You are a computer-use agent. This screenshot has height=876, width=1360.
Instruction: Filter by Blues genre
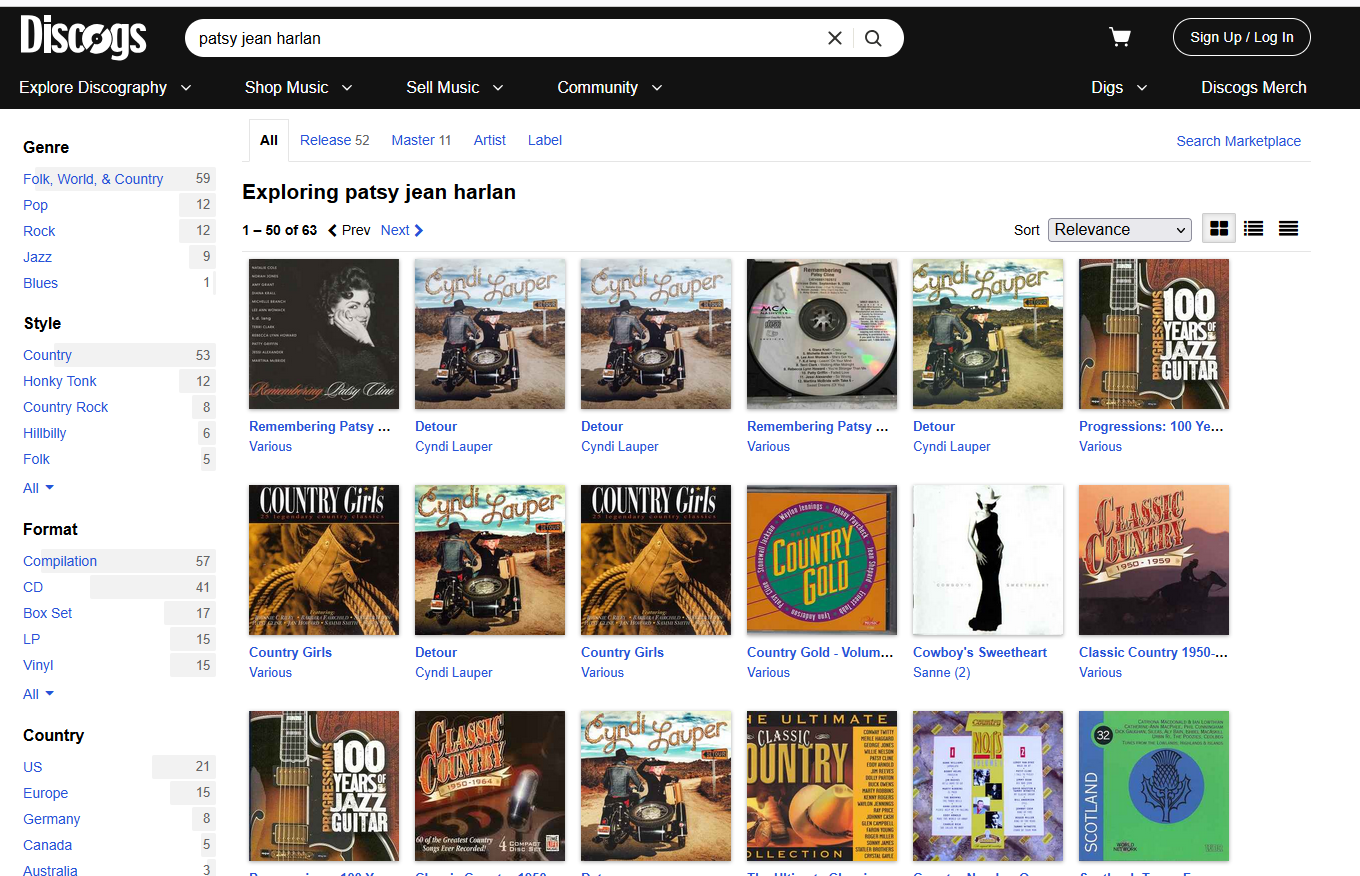coord(41,283)
